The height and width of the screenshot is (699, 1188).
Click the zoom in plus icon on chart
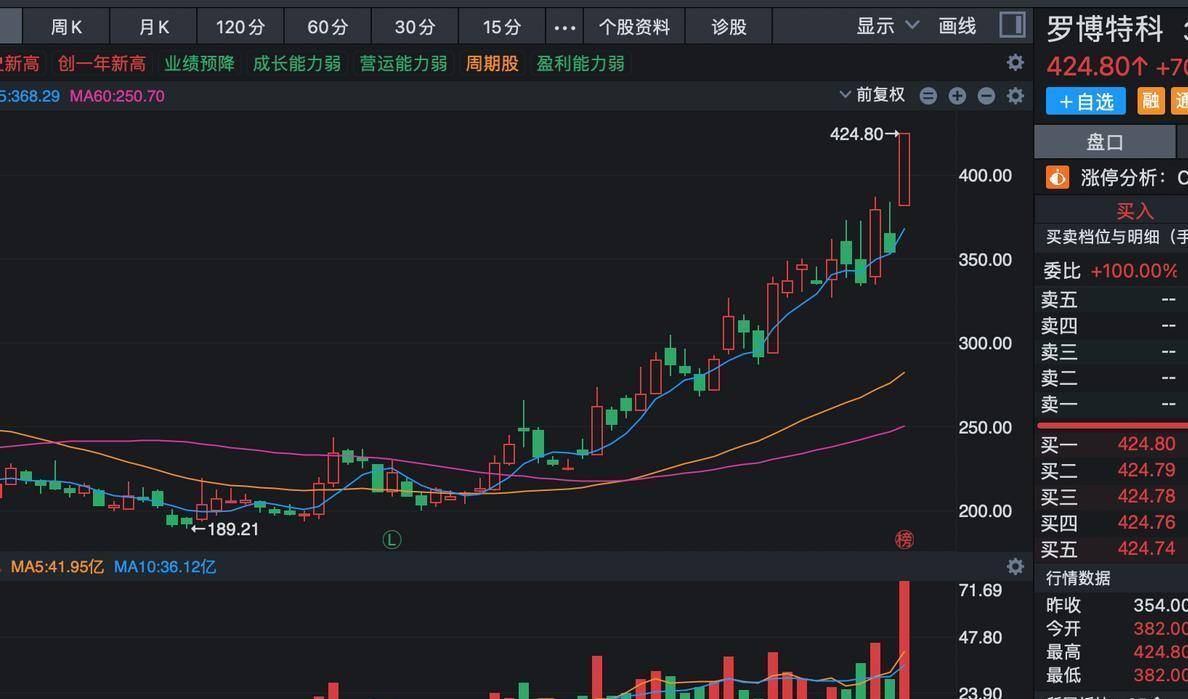tap(957, 96)
